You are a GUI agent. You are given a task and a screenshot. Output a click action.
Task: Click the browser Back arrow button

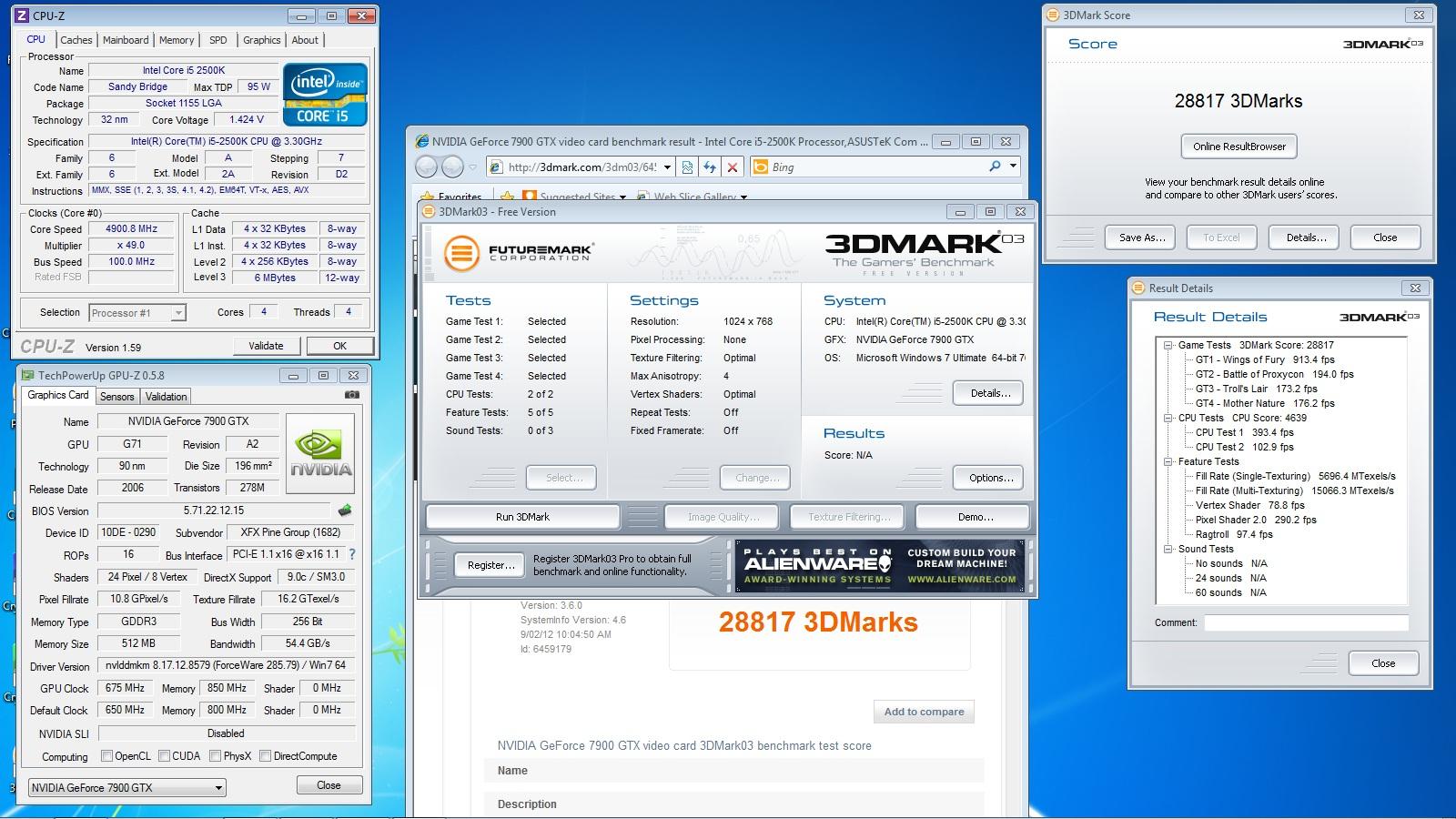pos(427,167)
